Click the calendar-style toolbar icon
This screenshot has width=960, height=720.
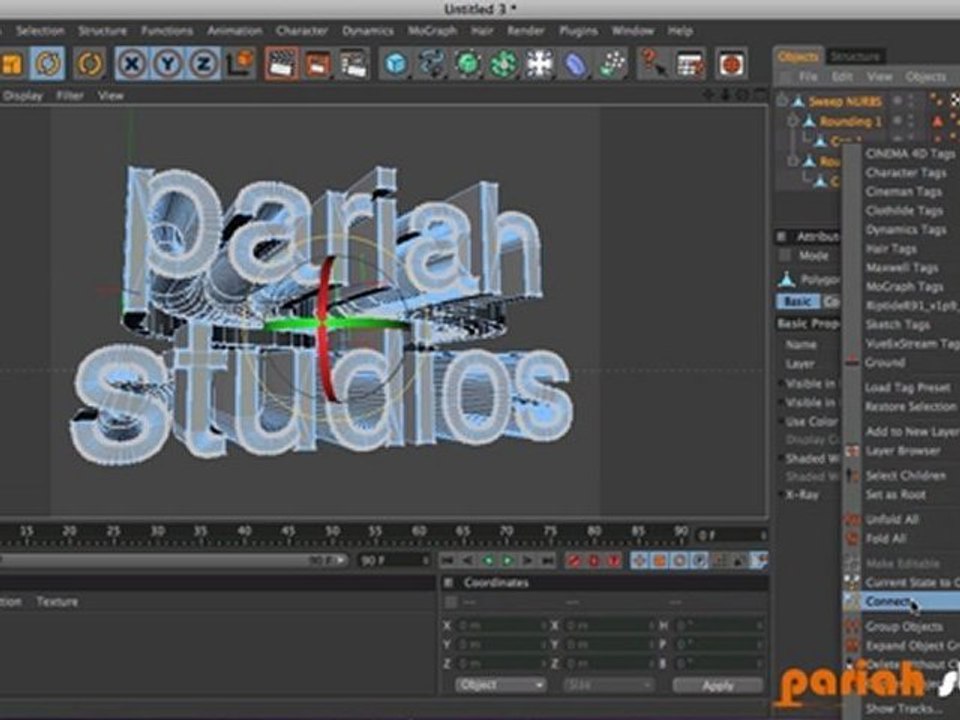(690, 64)
